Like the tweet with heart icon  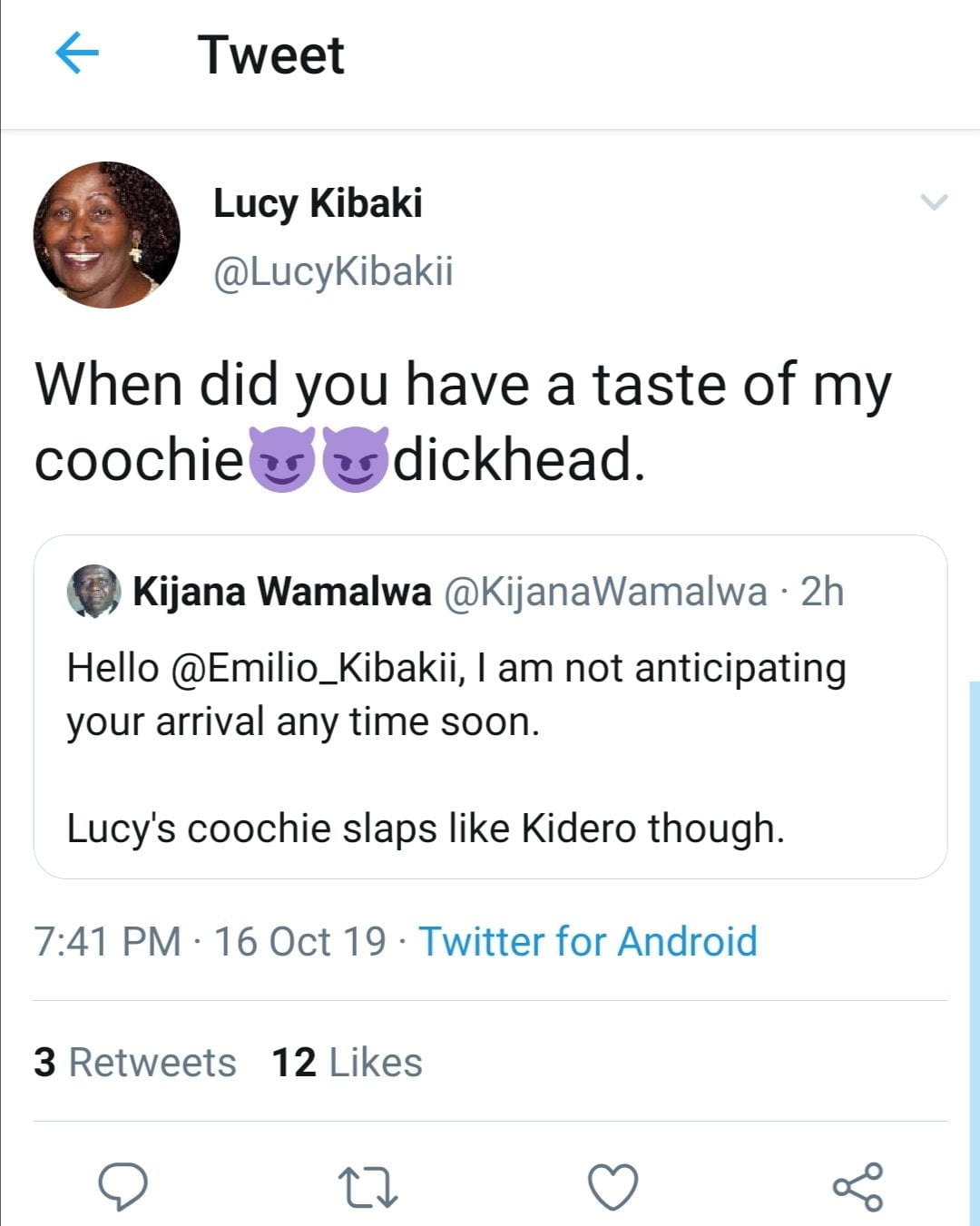(x=612, y=1186)
